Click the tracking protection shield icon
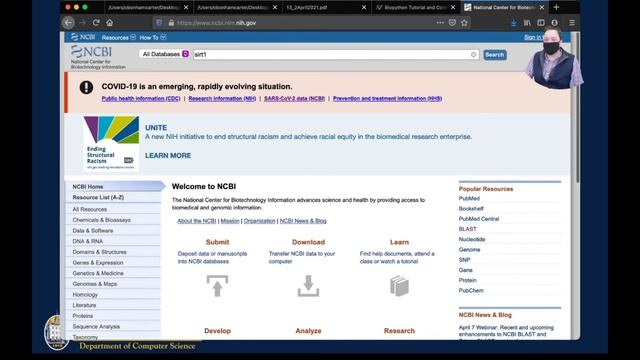This screenshot has width=640, height=360. coord(159,23)
